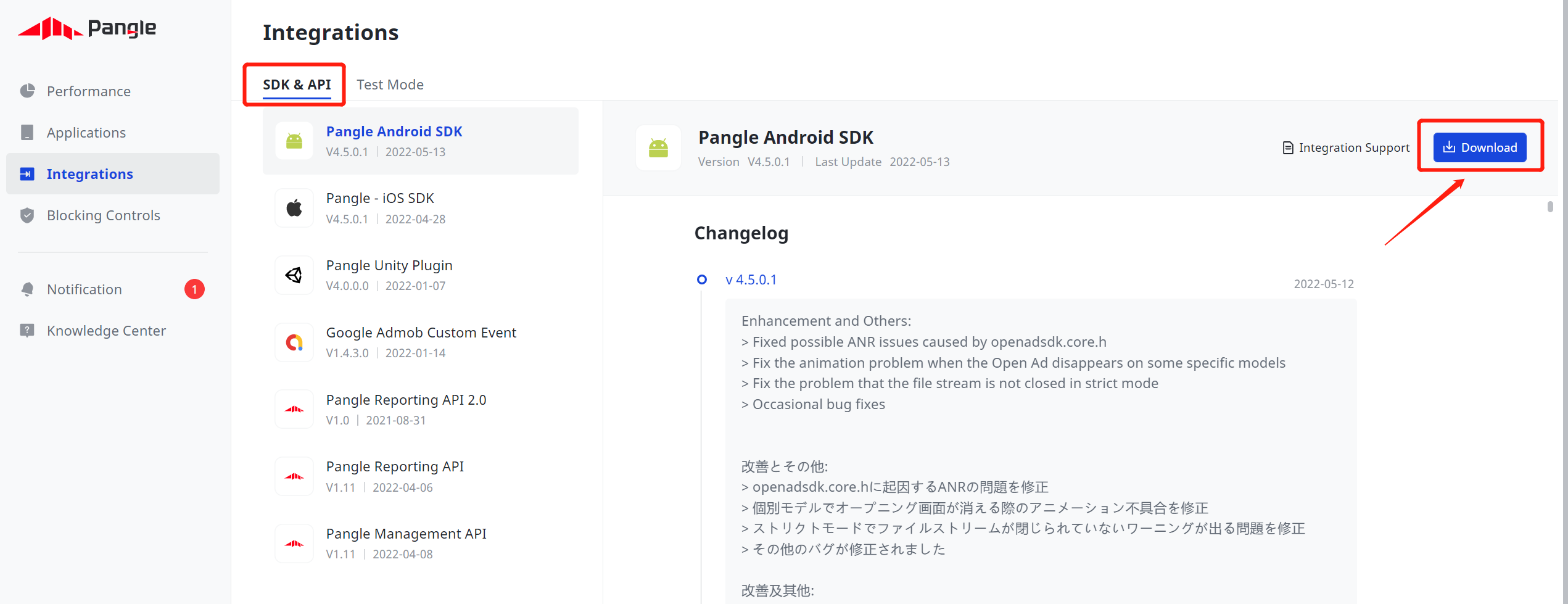Screen dimensions: 1568x604
Task: Click the Apple logo icon
Action: click(294, 208)
